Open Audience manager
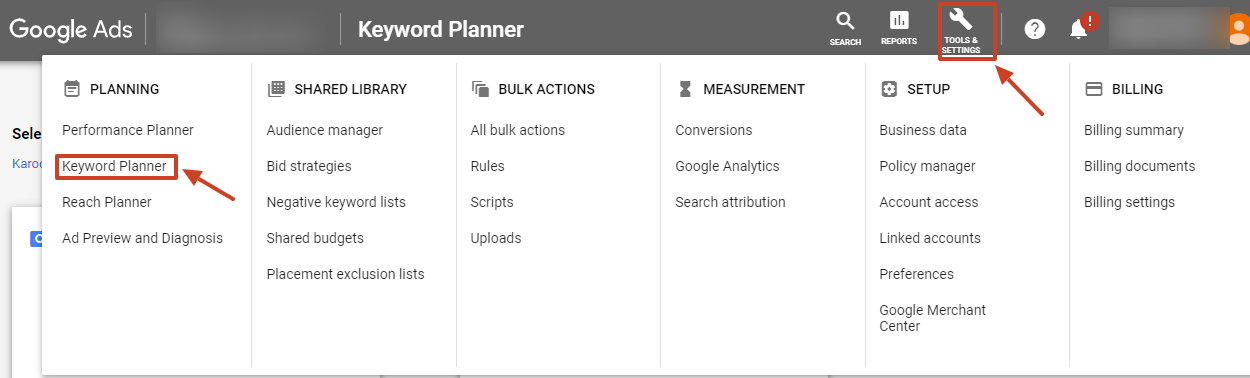1250x378 pixels. pos(325,130)
